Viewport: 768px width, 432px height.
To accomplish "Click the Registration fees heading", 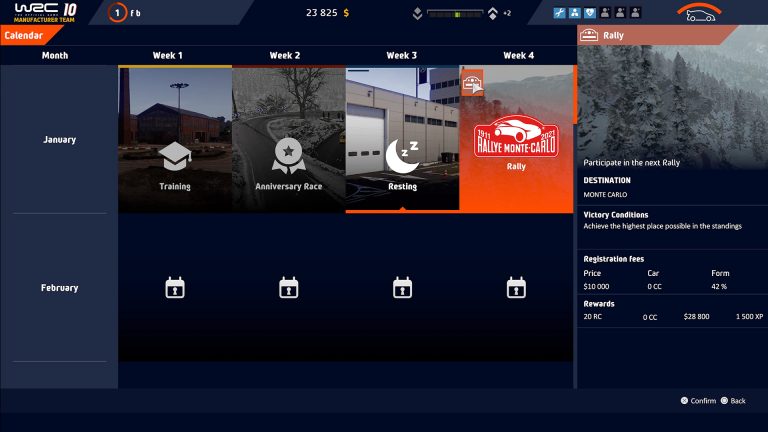I will pos(613,259).
